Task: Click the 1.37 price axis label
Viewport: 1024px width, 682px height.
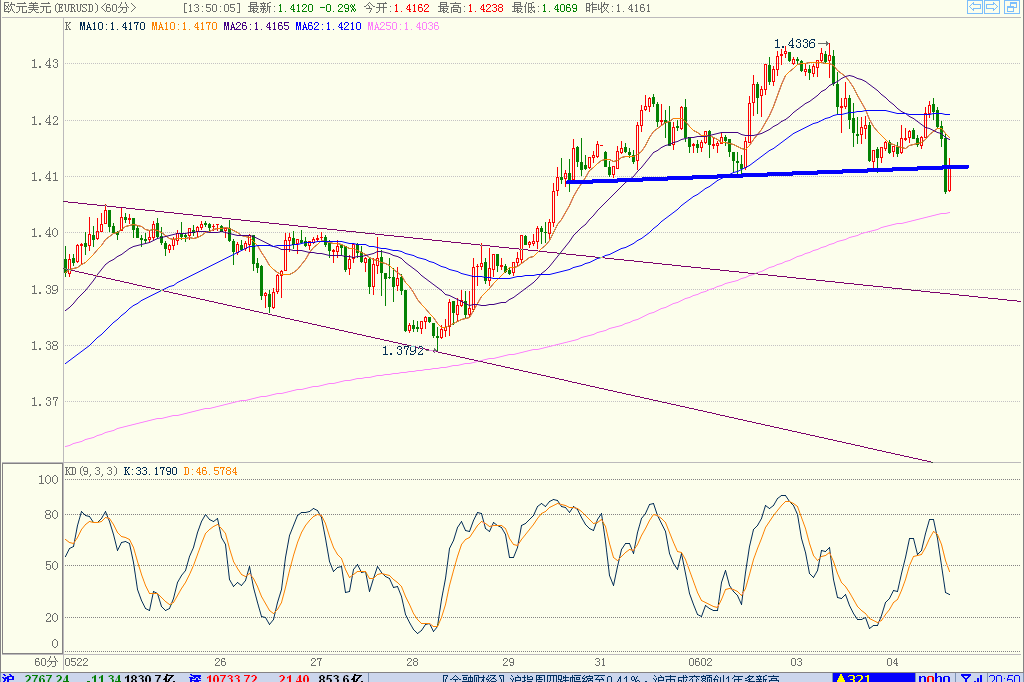Action: click(44, 402)
